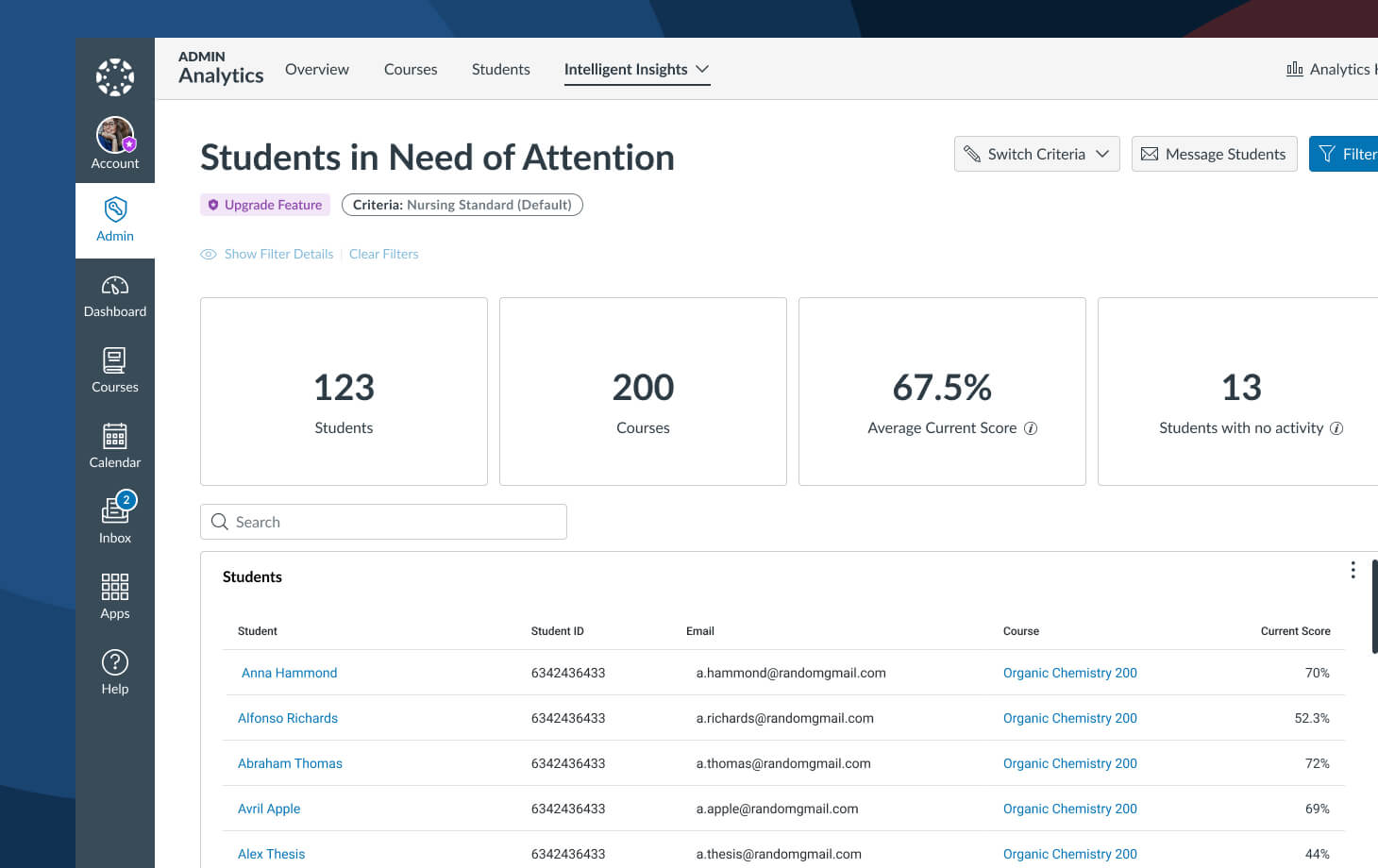Open Anna Hammond's student link
Image resolution: width=1378 pixels, height=868 pixels.
coord(289,673)
